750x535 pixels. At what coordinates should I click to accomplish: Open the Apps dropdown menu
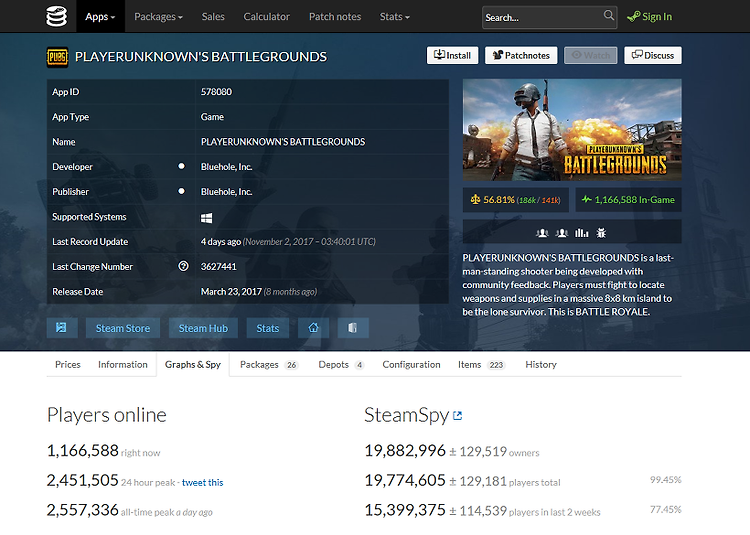(x=100, y=16)
